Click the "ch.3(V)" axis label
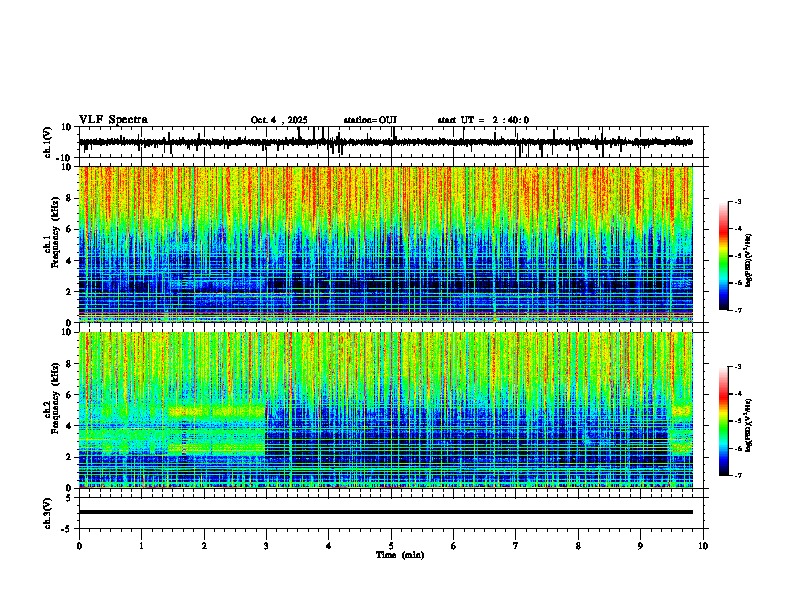 click(48, 513)
